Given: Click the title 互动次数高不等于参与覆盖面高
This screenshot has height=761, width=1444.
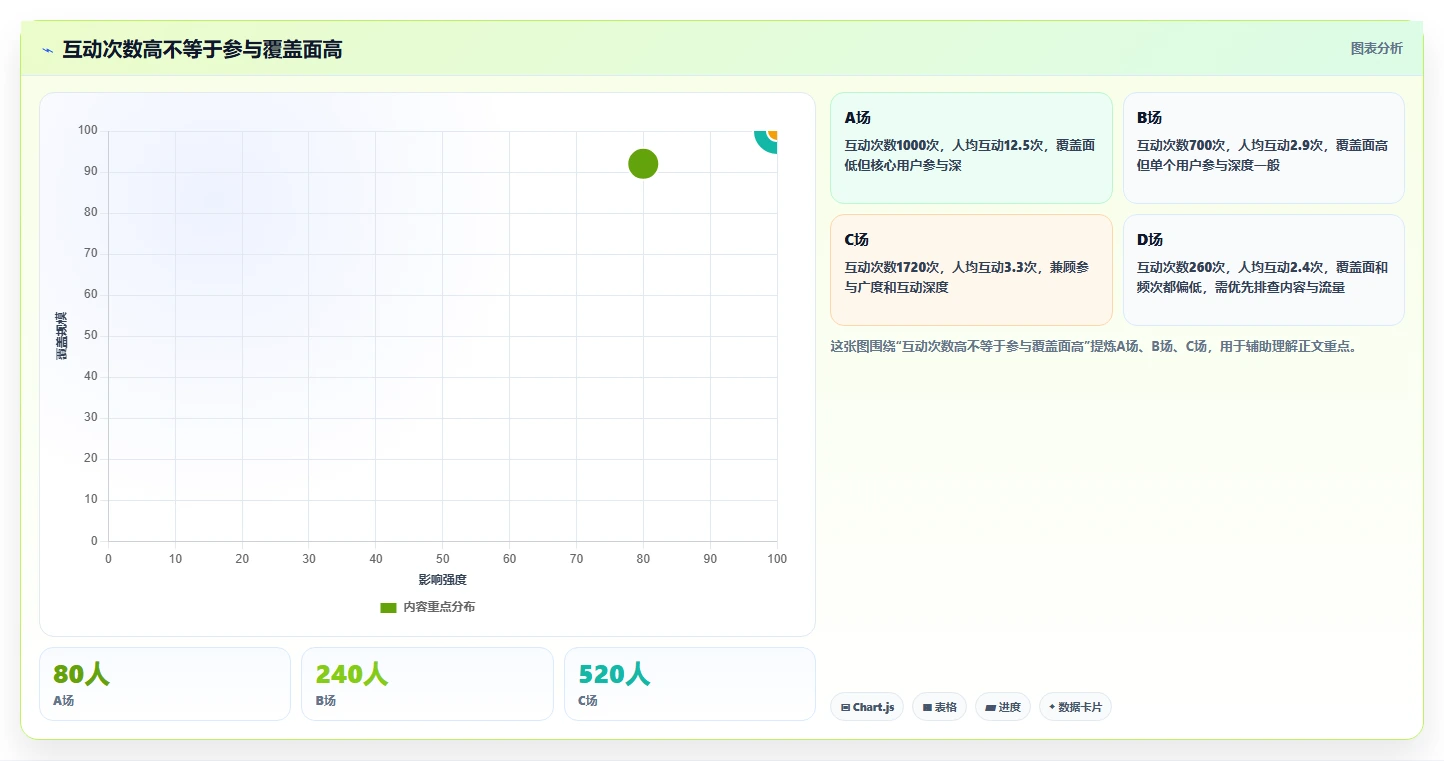Looking at the screenshot, I should click(202, 50).
